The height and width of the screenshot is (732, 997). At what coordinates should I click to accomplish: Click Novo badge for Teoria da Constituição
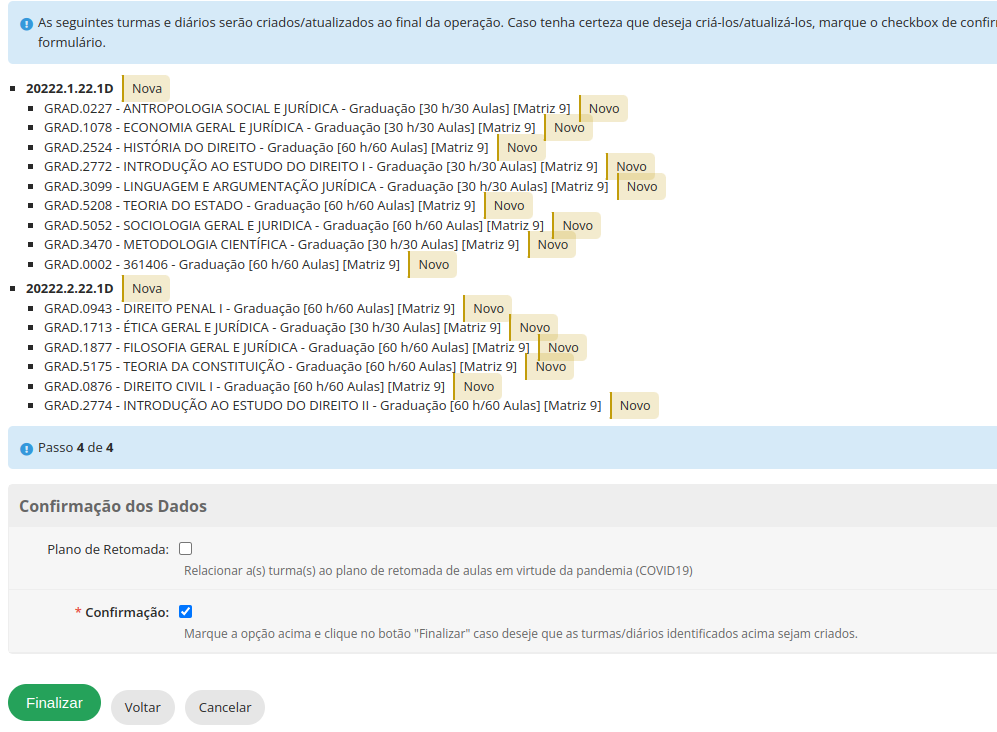tap(551, 367)
